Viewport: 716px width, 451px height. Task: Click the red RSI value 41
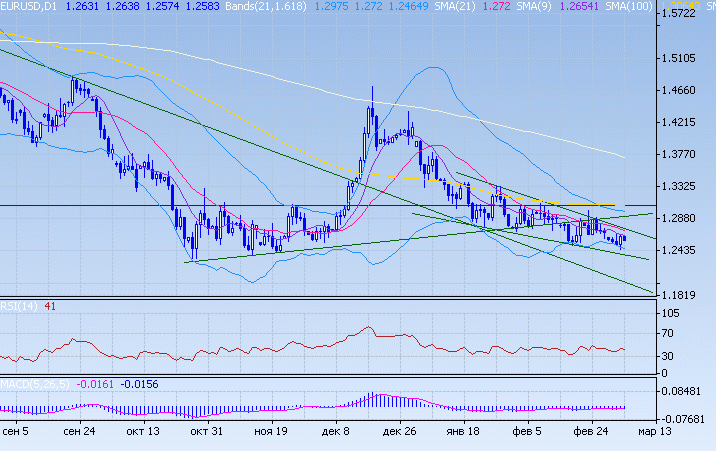pyautogui.click(x=49, y=306)
